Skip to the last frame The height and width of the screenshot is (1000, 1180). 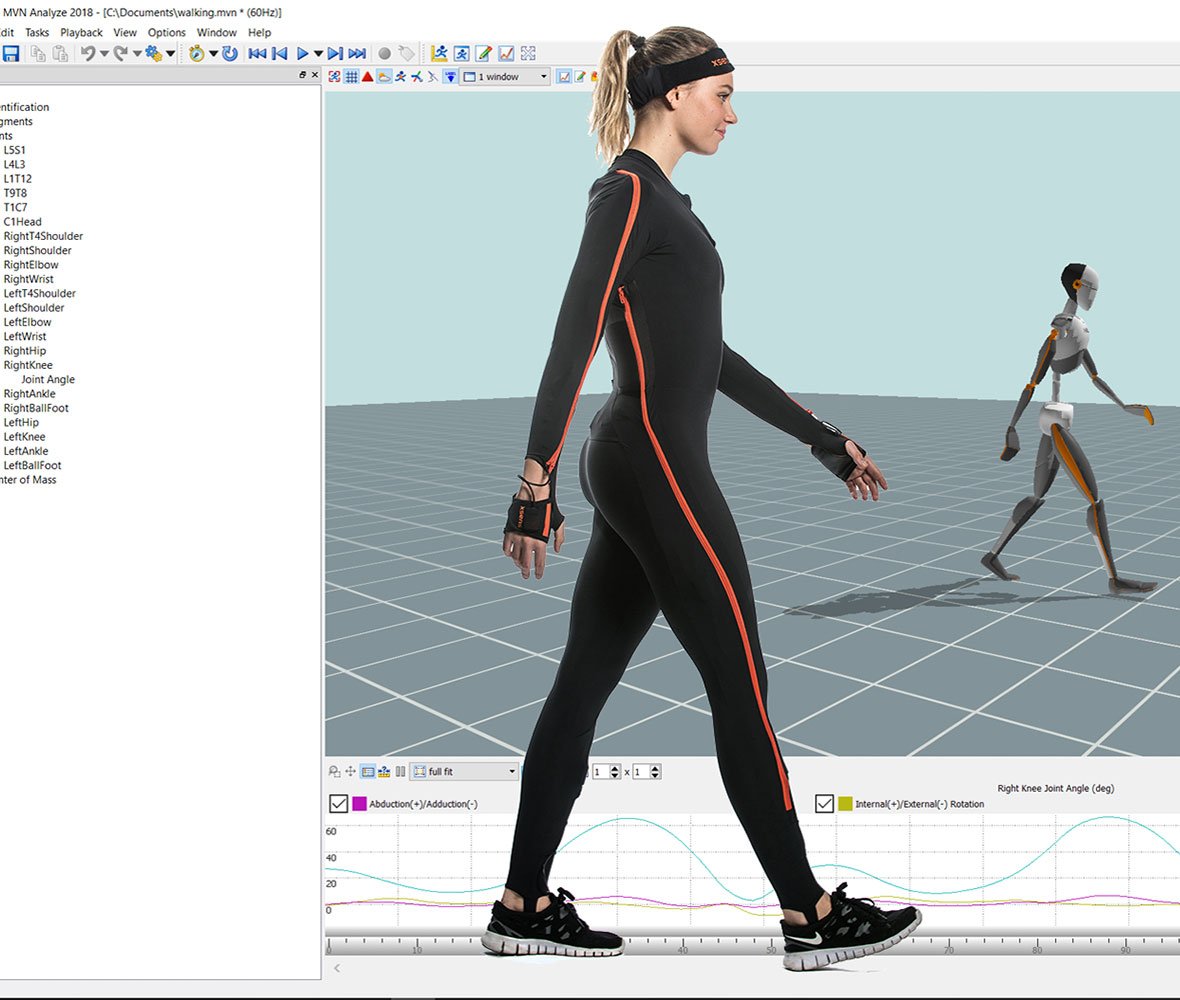click(x=357, y=54)
